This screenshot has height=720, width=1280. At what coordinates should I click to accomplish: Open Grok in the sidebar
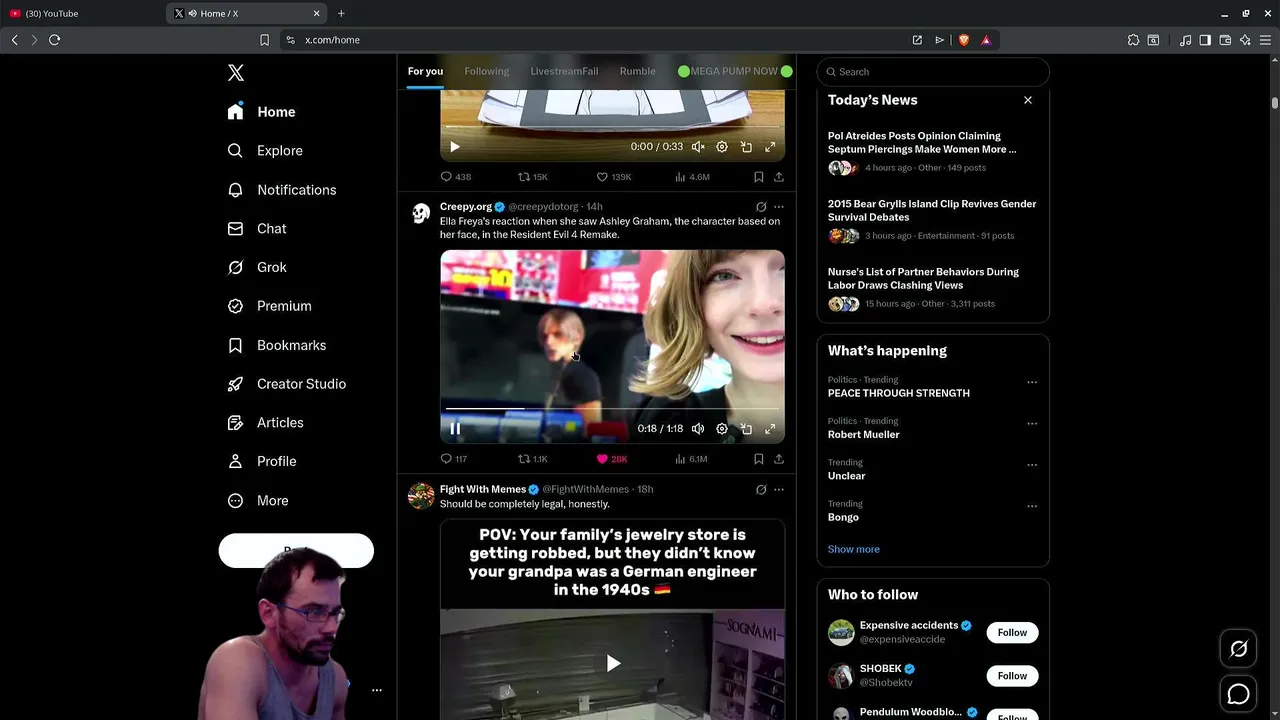point(257,267)
